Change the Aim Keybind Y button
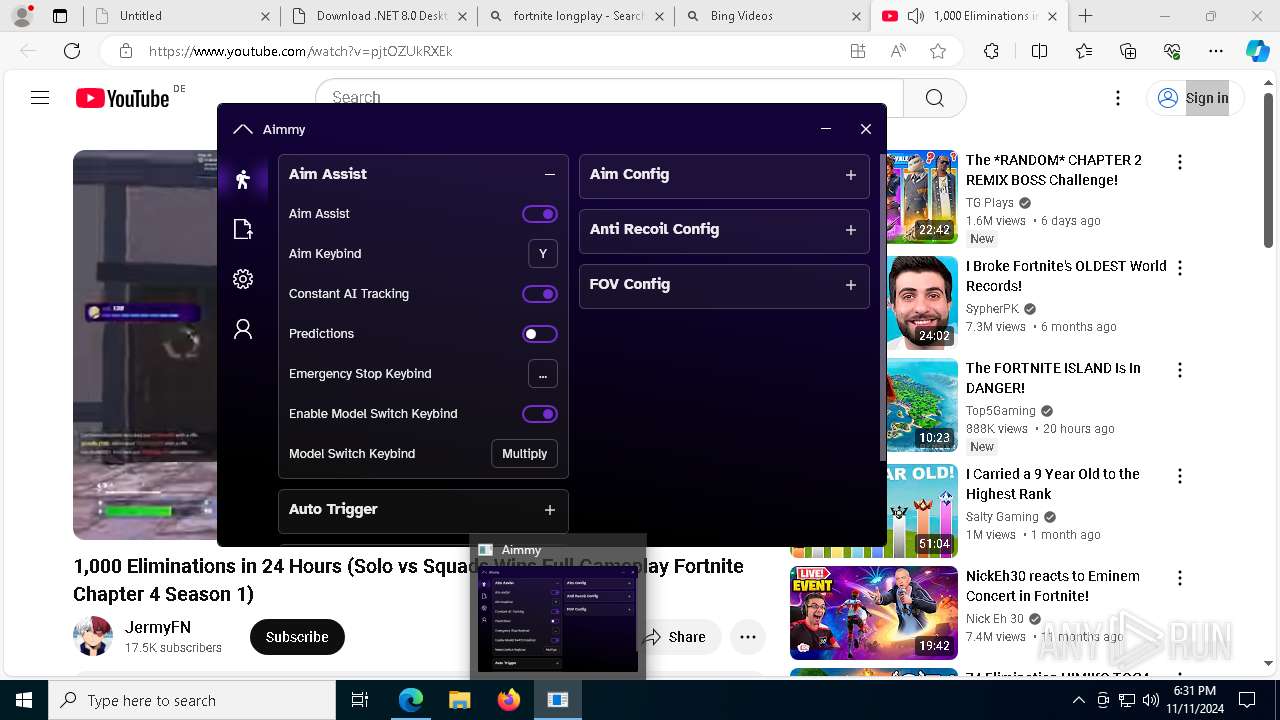The height and width of the screenshot is (720, 1280). pyautogui.click(x=543, y=254)
